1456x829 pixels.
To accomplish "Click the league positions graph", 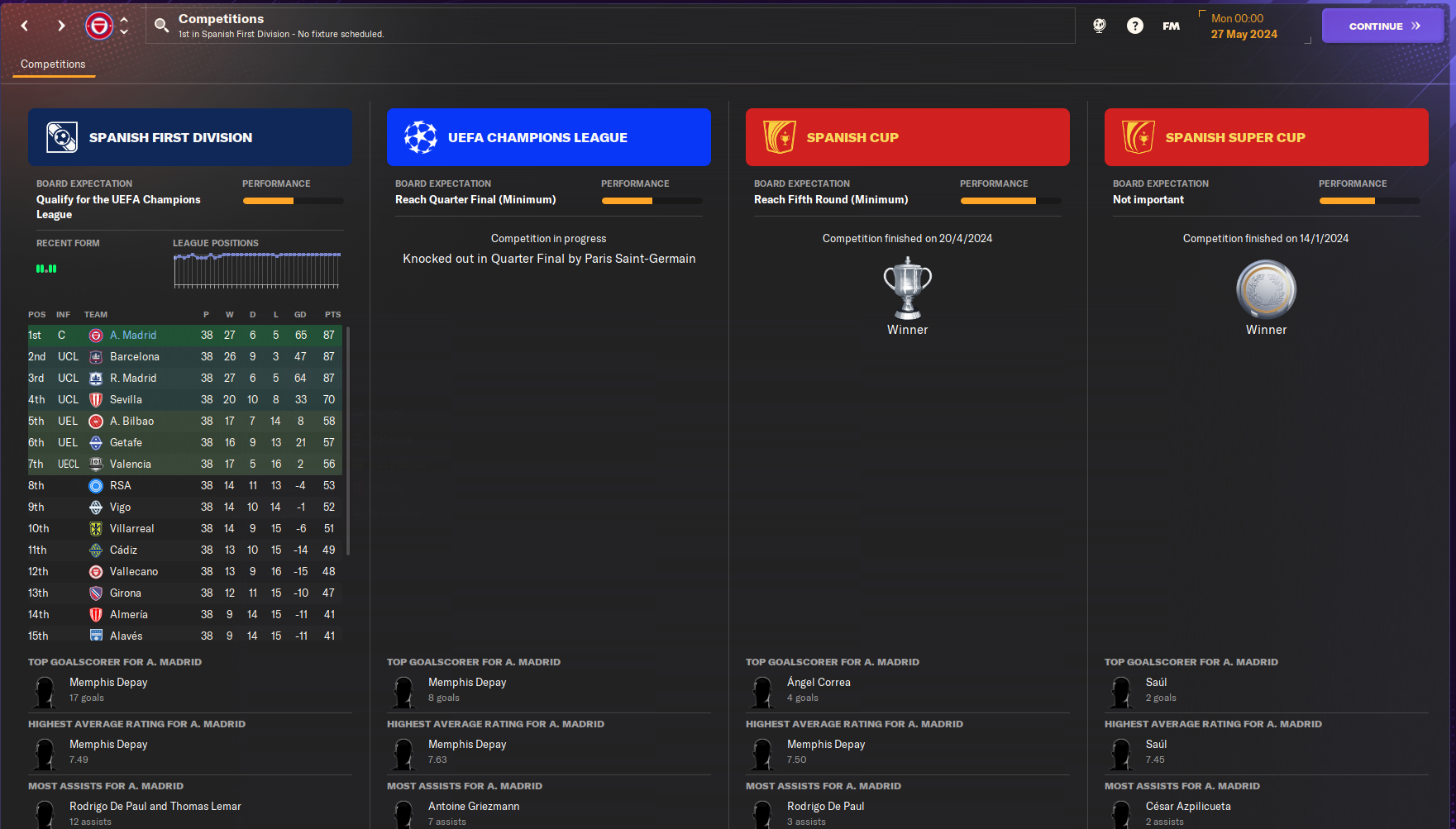I will (257, 270).
